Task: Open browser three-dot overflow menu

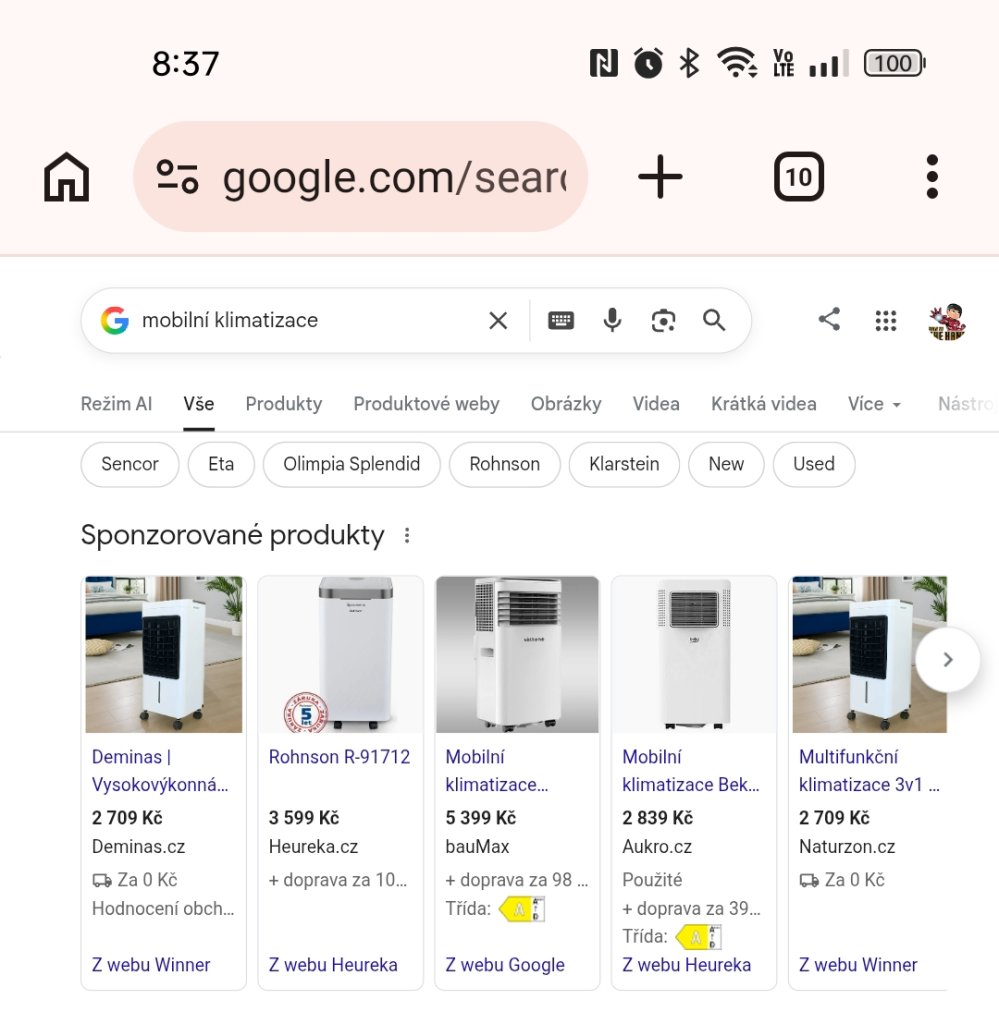Action: pos(932,176)
